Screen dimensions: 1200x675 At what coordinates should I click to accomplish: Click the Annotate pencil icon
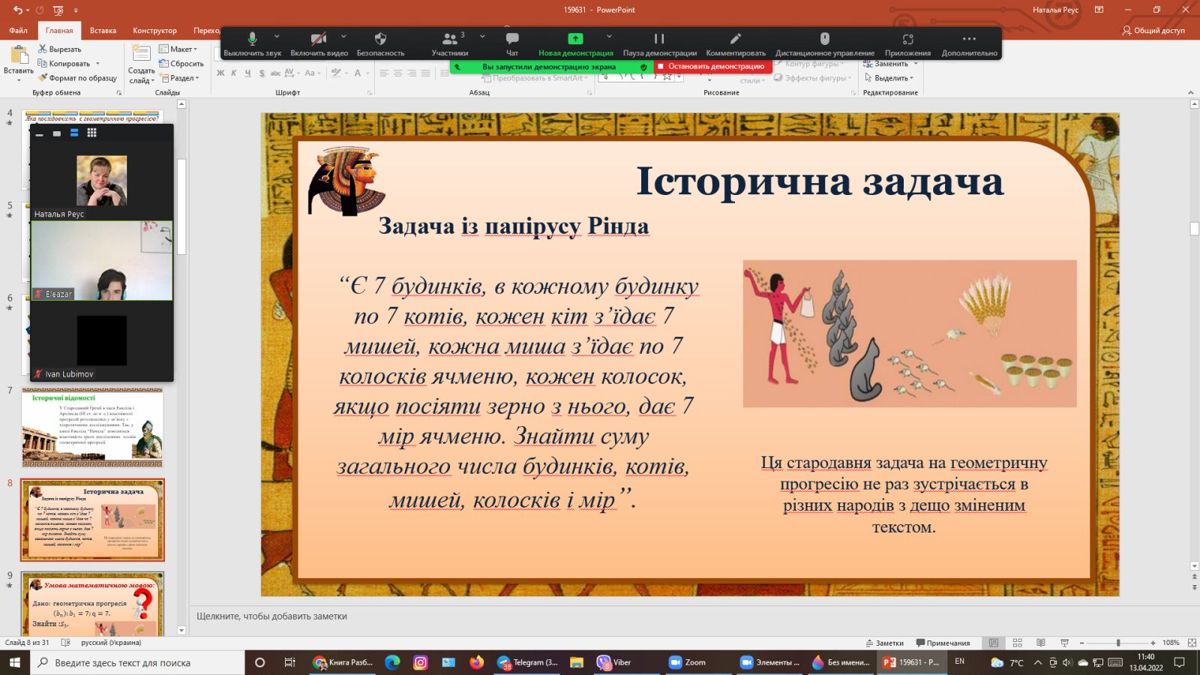[735, 40]
